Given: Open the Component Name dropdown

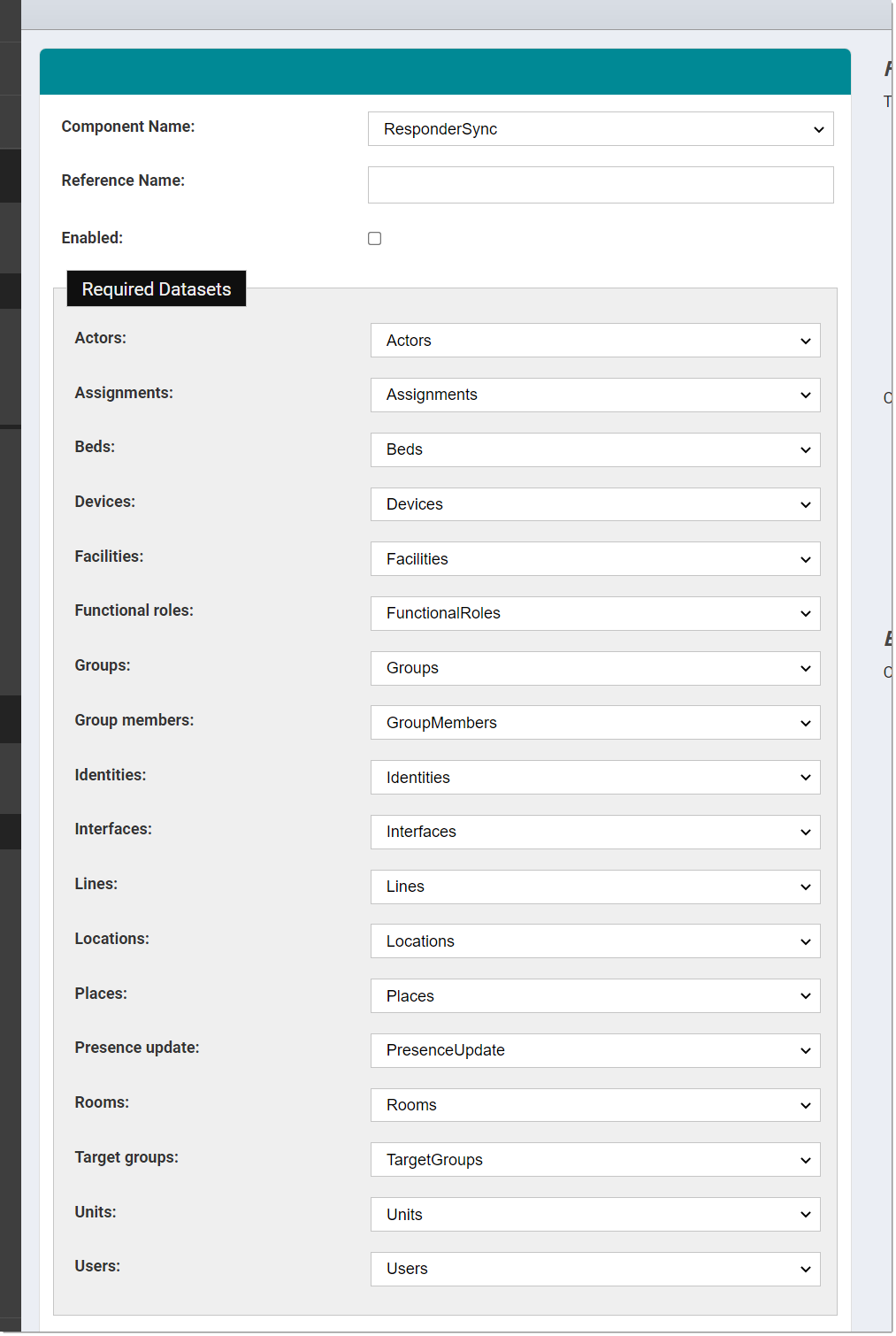Looking at the screenshot, I should pos(600,129).
